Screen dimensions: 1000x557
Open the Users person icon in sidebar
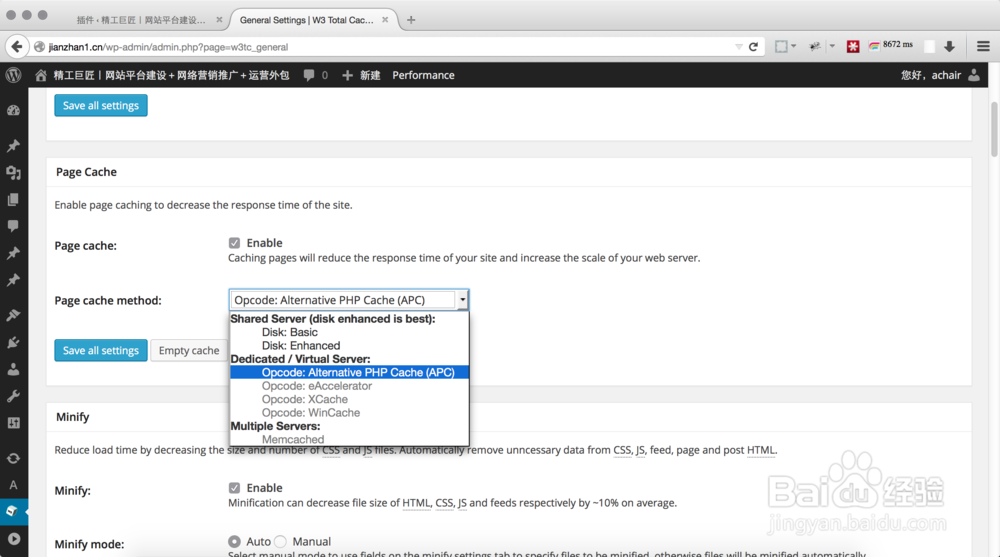13,369
